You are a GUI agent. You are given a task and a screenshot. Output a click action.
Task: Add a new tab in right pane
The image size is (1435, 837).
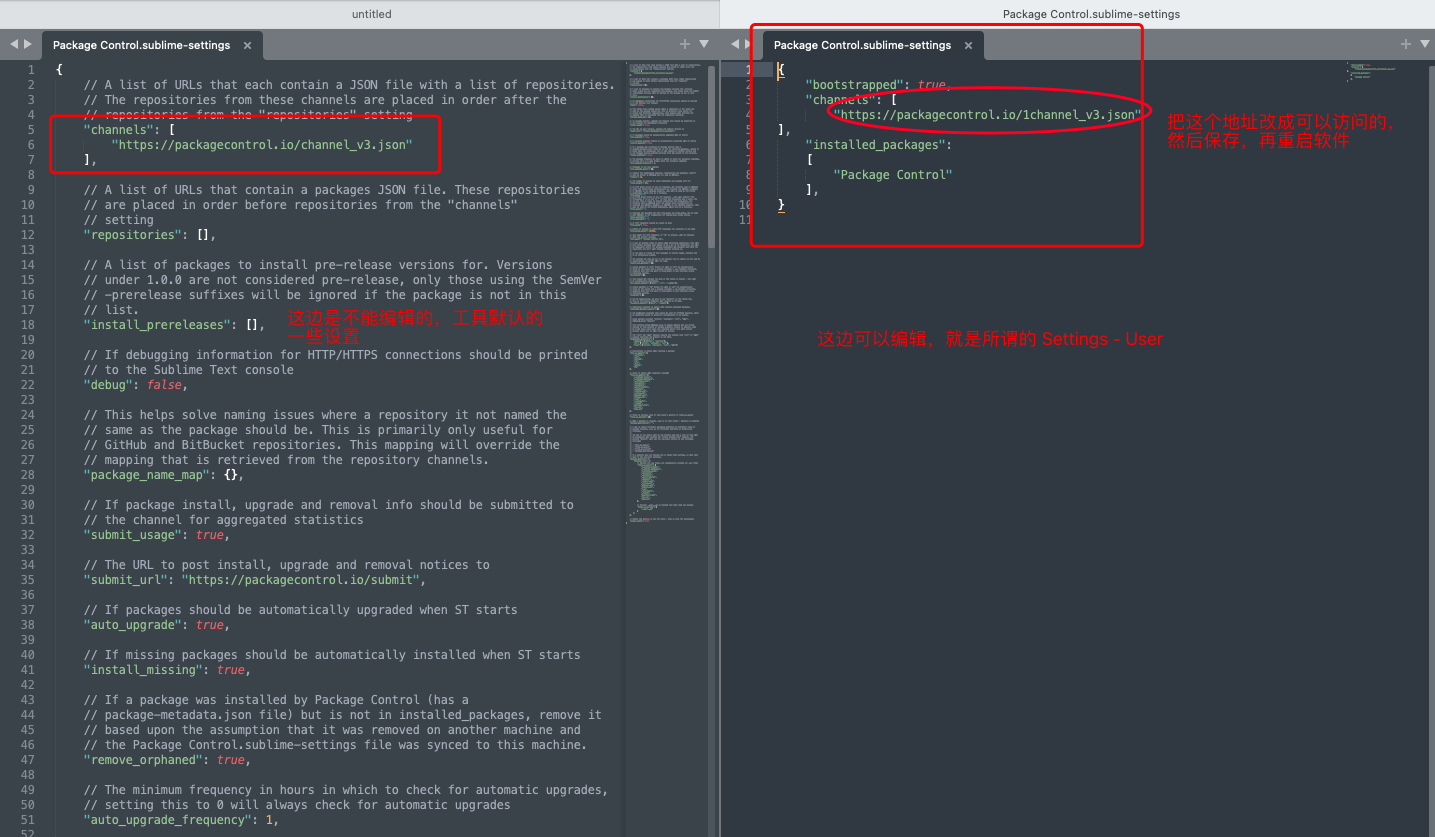pos(1406,44)
